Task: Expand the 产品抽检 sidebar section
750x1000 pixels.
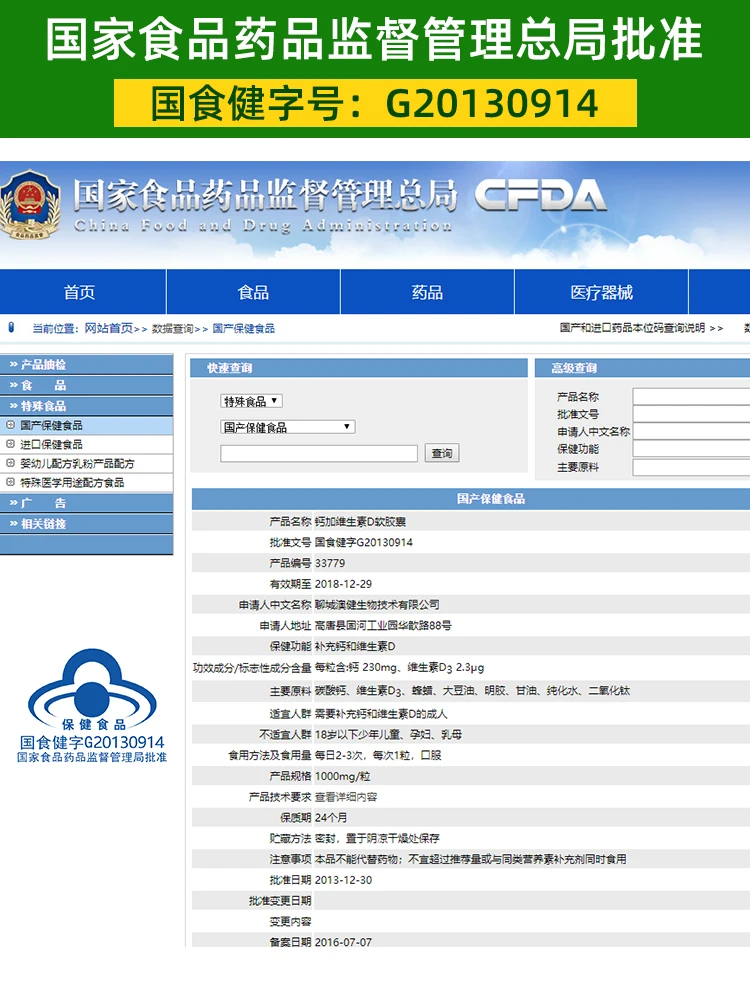Action: point(86,365)
